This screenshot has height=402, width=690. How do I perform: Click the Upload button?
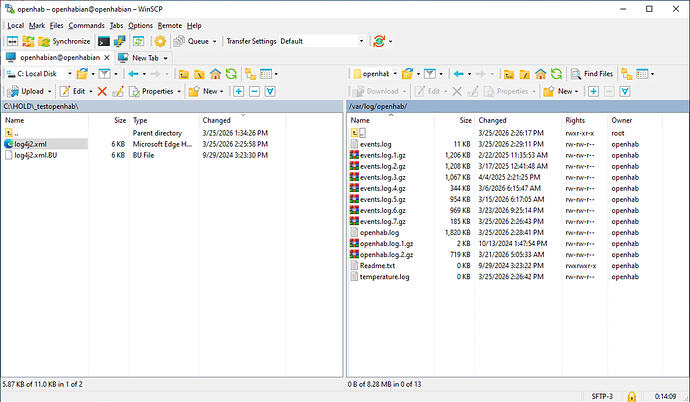click(26, 91)
